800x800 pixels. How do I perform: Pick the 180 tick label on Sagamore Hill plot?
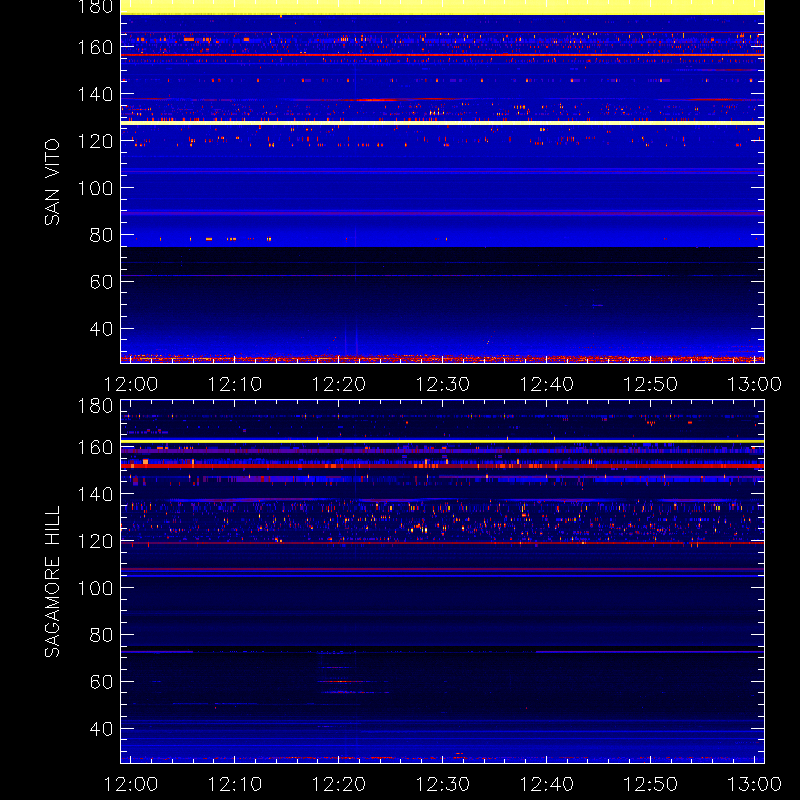[x=95, y=406]
